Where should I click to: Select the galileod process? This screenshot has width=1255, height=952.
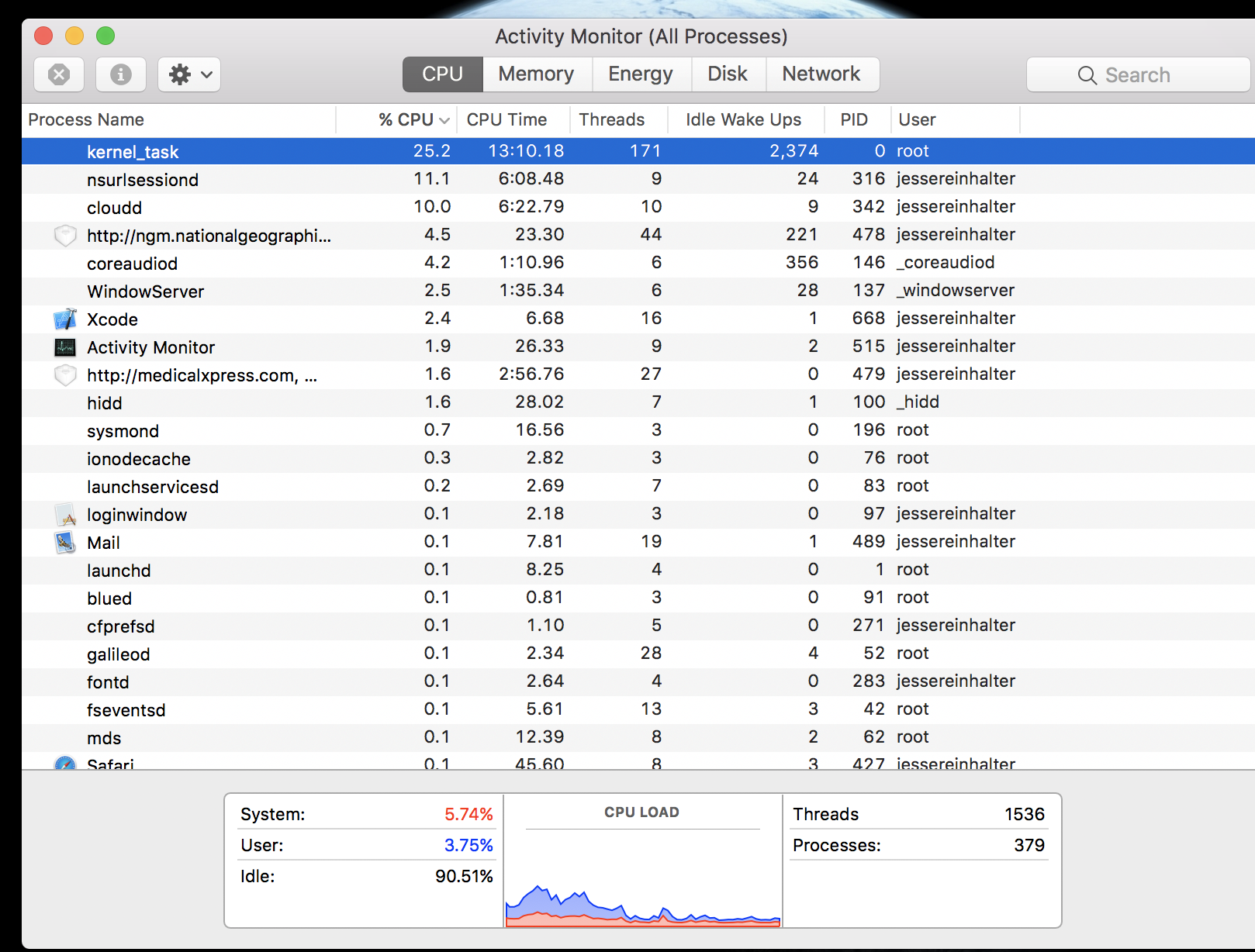638,654
